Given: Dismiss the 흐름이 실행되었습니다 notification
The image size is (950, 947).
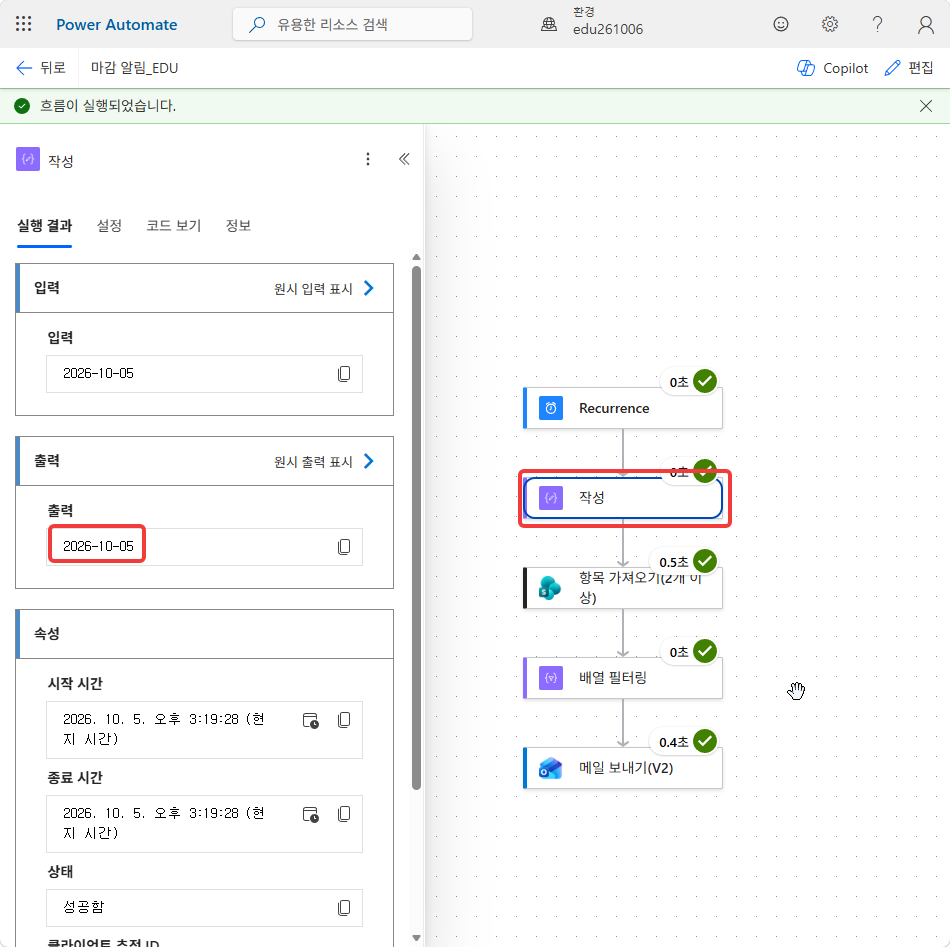Looking at the screenshot, I should click(x=925, y=106).
